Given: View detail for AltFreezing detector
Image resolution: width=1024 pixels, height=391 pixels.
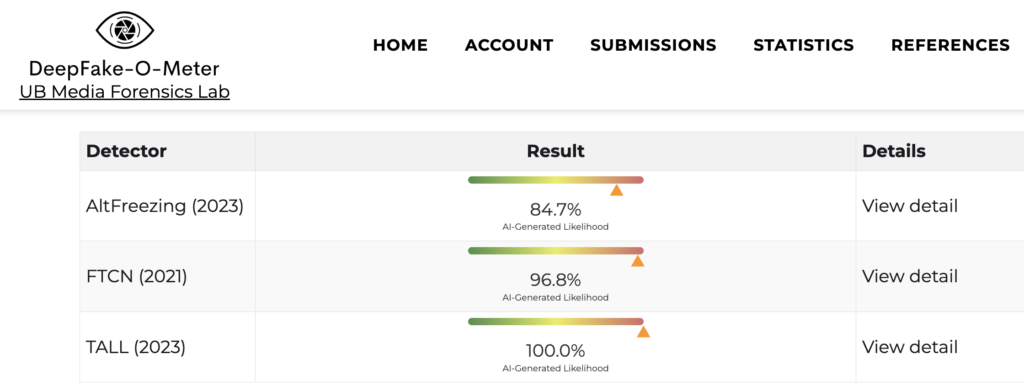Looking at the screenshot, I should (x=910, y=206).
